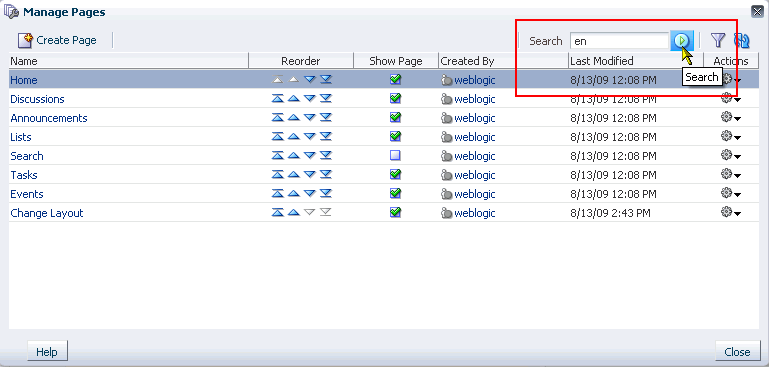Move Discussions page up one
The image size is (769, 378).
click(x=293, y=99)
